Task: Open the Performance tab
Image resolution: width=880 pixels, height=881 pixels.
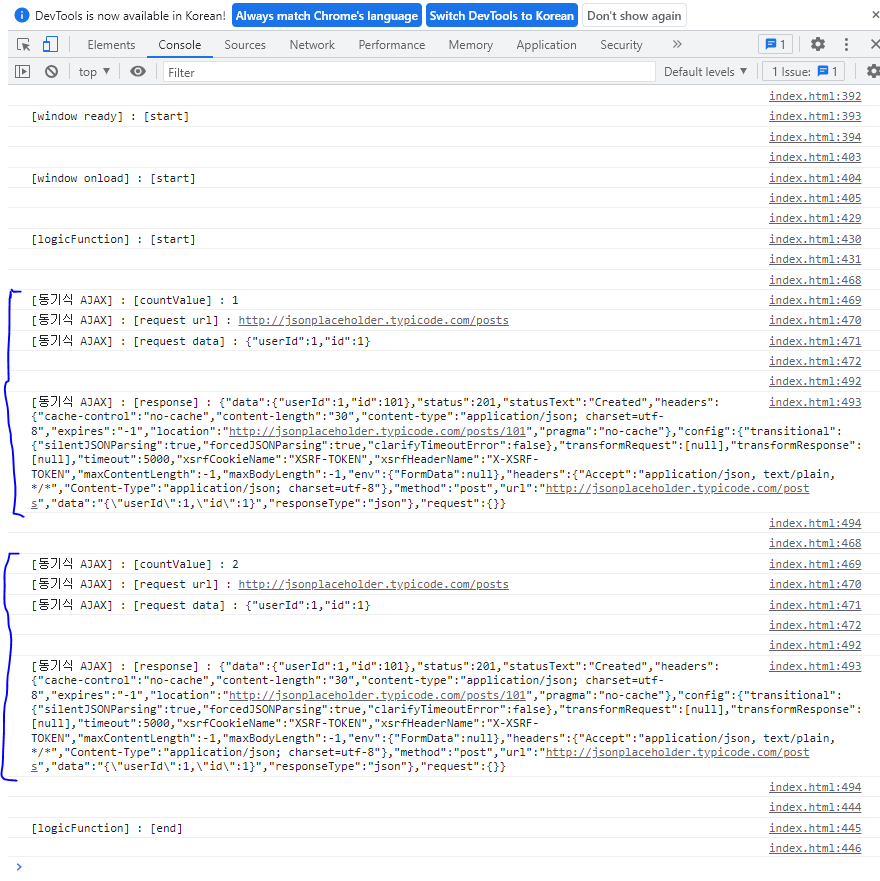Action: pos(392,45)
